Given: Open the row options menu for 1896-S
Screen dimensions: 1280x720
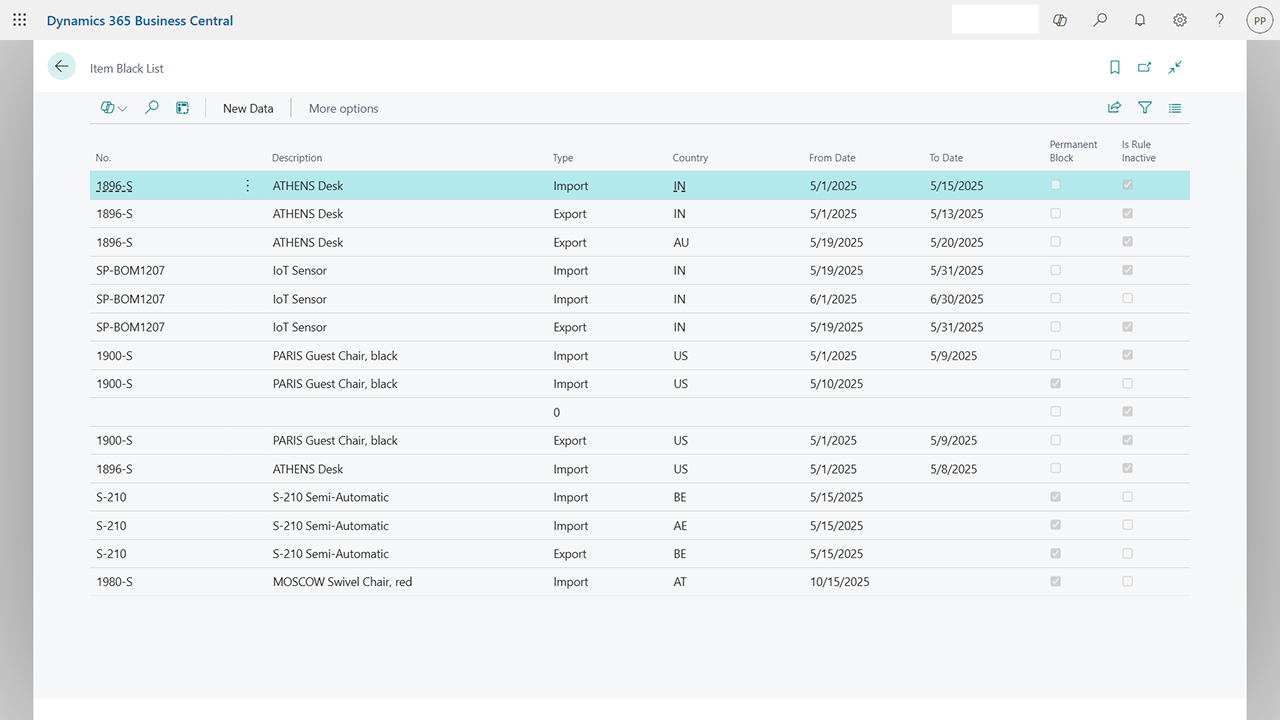Looking at the screenshot, I should (248, 186).
